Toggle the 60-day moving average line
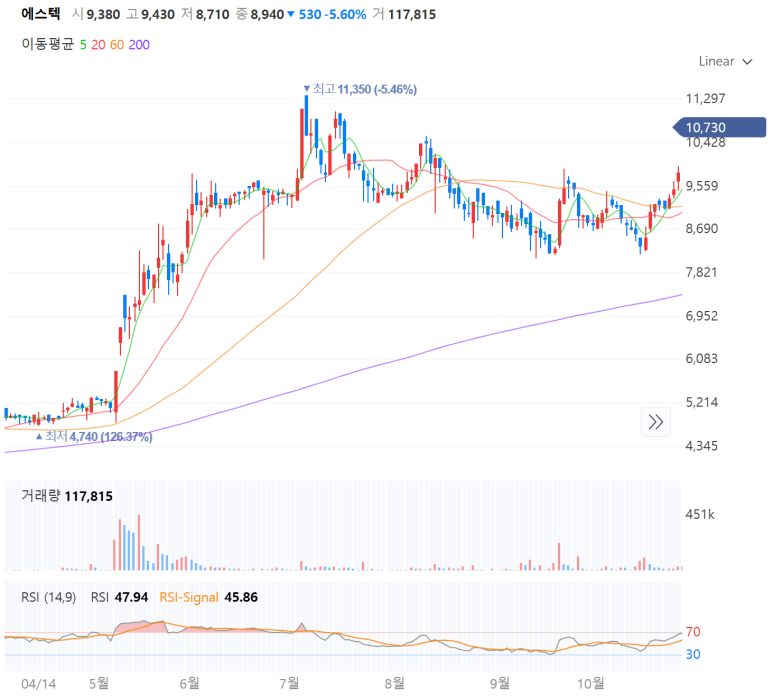The image size is (773, 697). coord(117,44)
